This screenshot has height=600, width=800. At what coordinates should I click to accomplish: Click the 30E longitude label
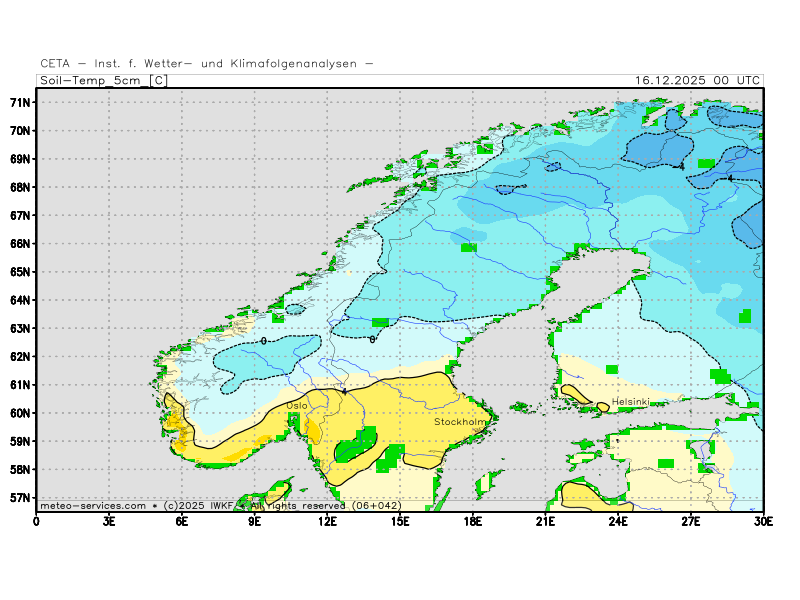point(763,520)
